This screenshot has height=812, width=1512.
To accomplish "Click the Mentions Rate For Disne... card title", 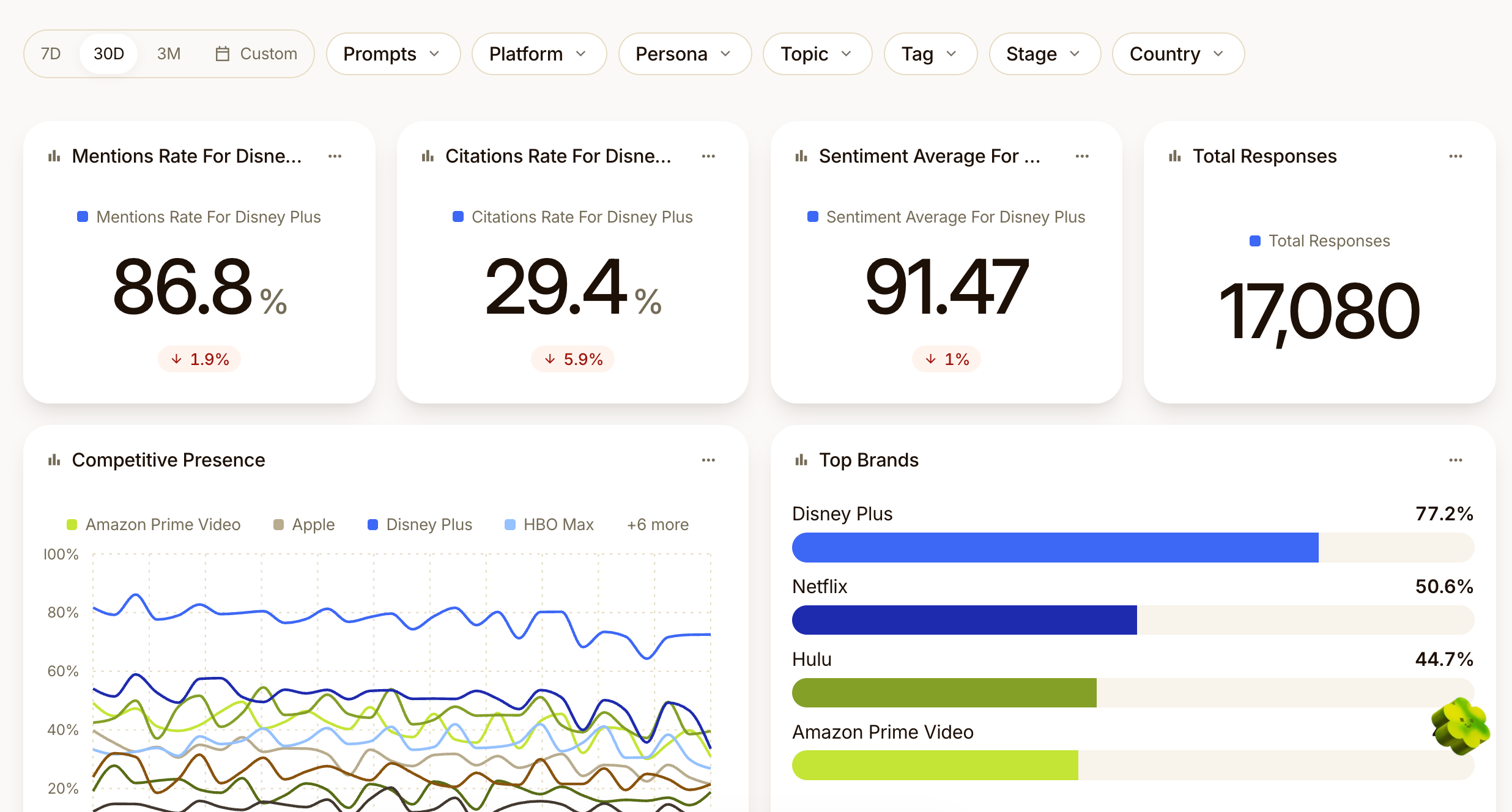I will pos(187,157).
